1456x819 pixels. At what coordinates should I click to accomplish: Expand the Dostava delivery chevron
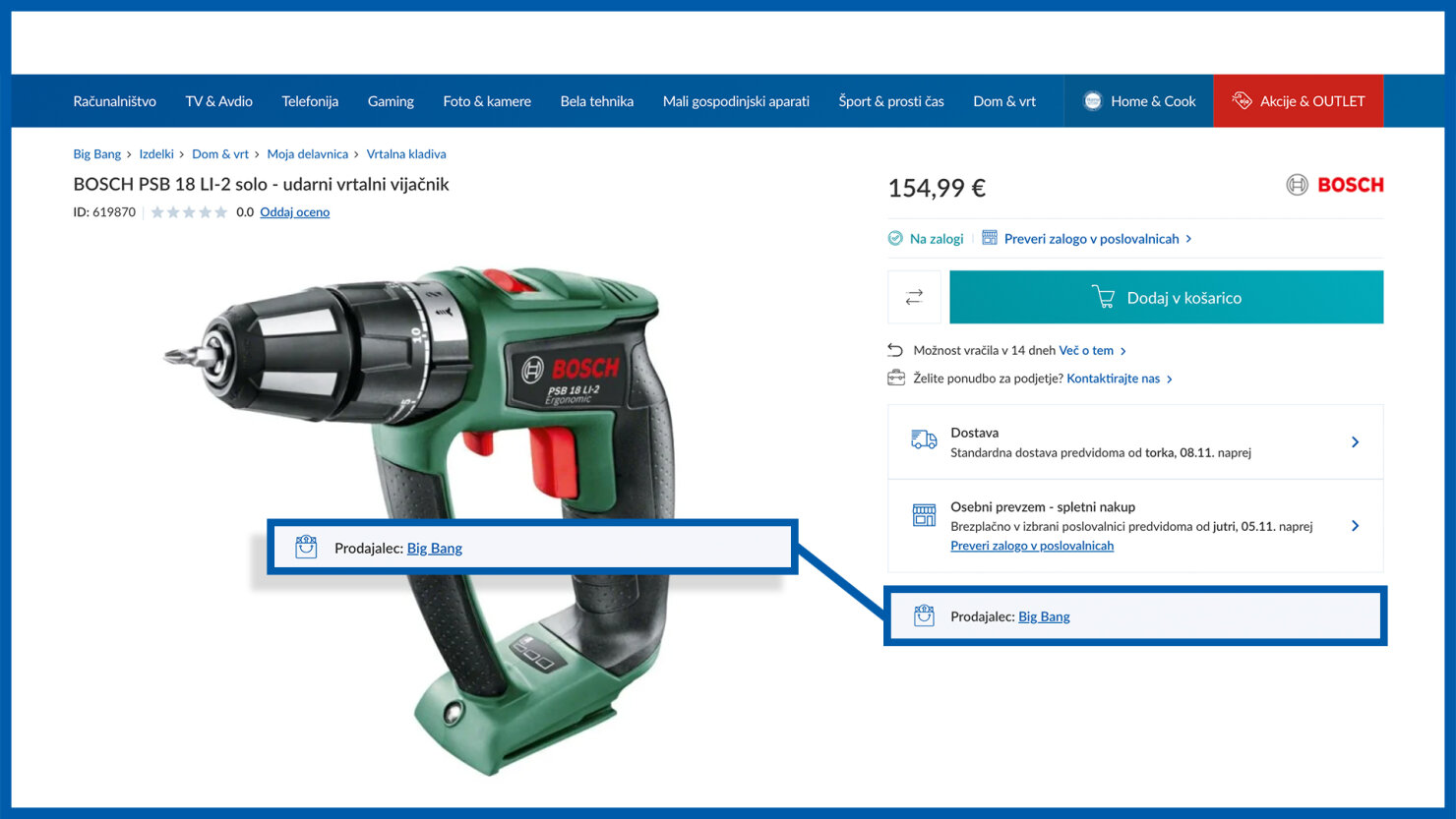pyautogui.click(x=1355, y=442)
